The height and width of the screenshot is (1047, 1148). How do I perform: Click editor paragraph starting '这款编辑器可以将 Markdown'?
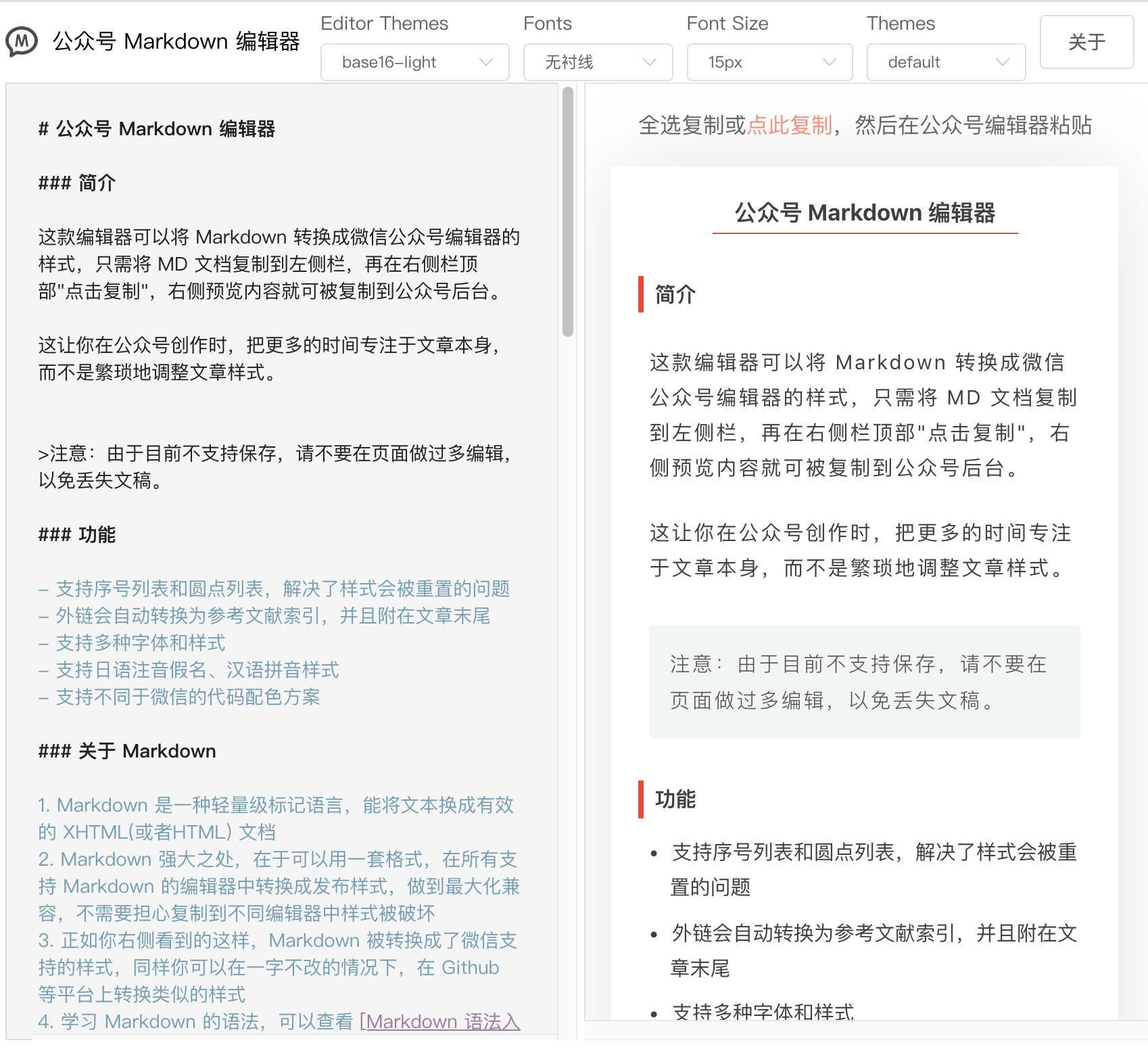click(x=279, y=264)
